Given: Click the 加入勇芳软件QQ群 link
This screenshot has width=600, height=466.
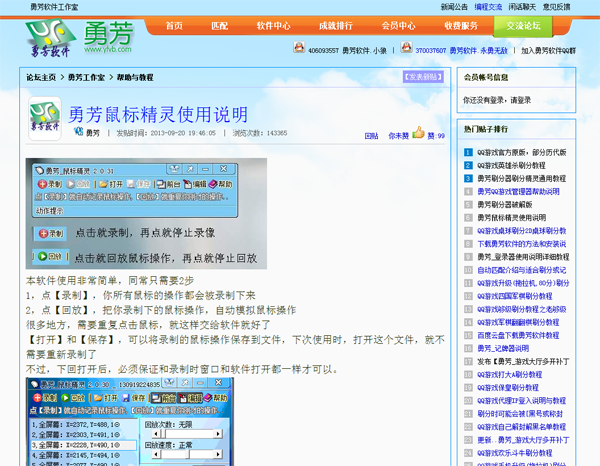Looking at the screenshot, I should tap(548, 51).
